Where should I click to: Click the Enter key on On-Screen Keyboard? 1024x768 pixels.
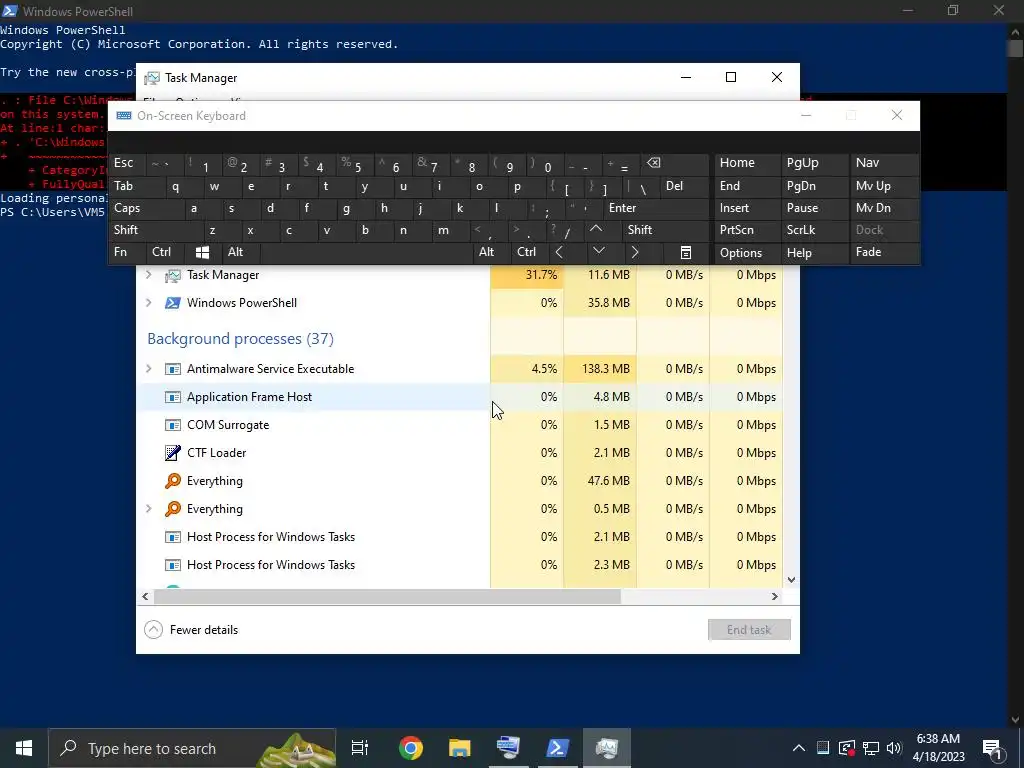pos(656,208)
